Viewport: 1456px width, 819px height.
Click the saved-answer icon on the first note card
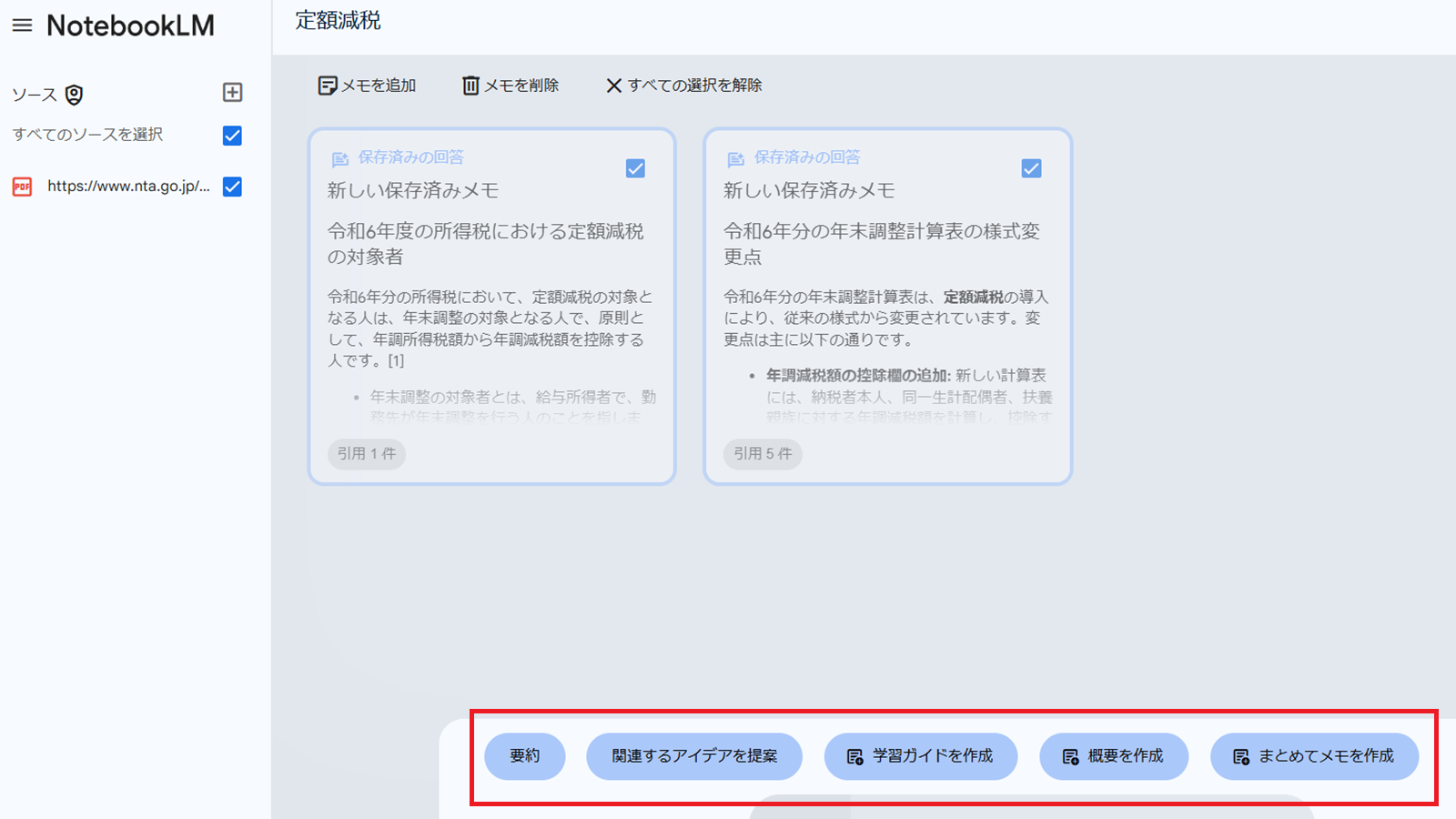coord(339,158)
